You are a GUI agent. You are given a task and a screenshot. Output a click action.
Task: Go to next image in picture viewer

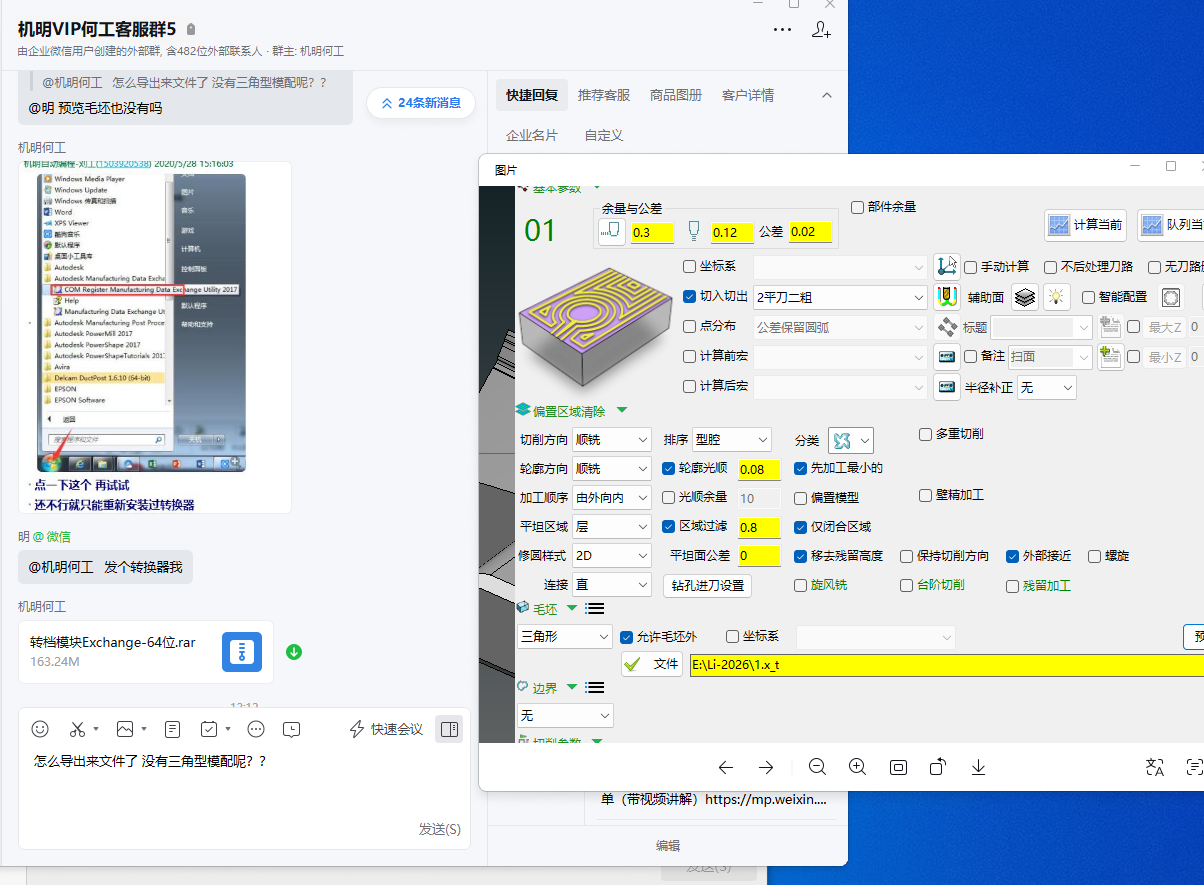(766, 767)
